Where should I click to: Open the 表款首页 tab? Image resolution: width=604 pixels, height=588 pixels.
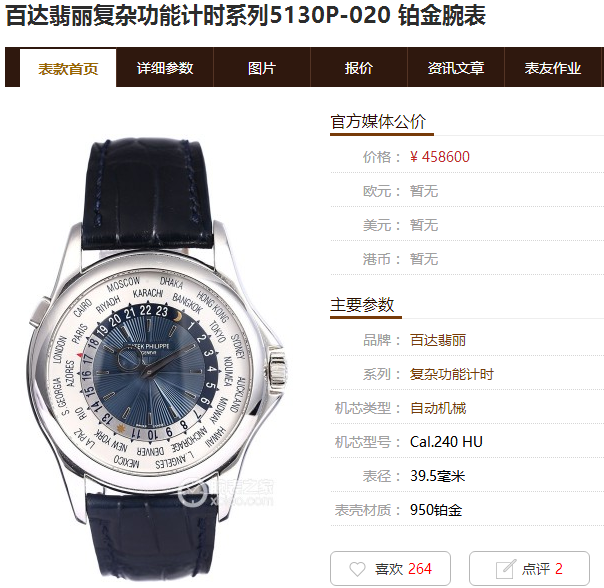point(68,68)
